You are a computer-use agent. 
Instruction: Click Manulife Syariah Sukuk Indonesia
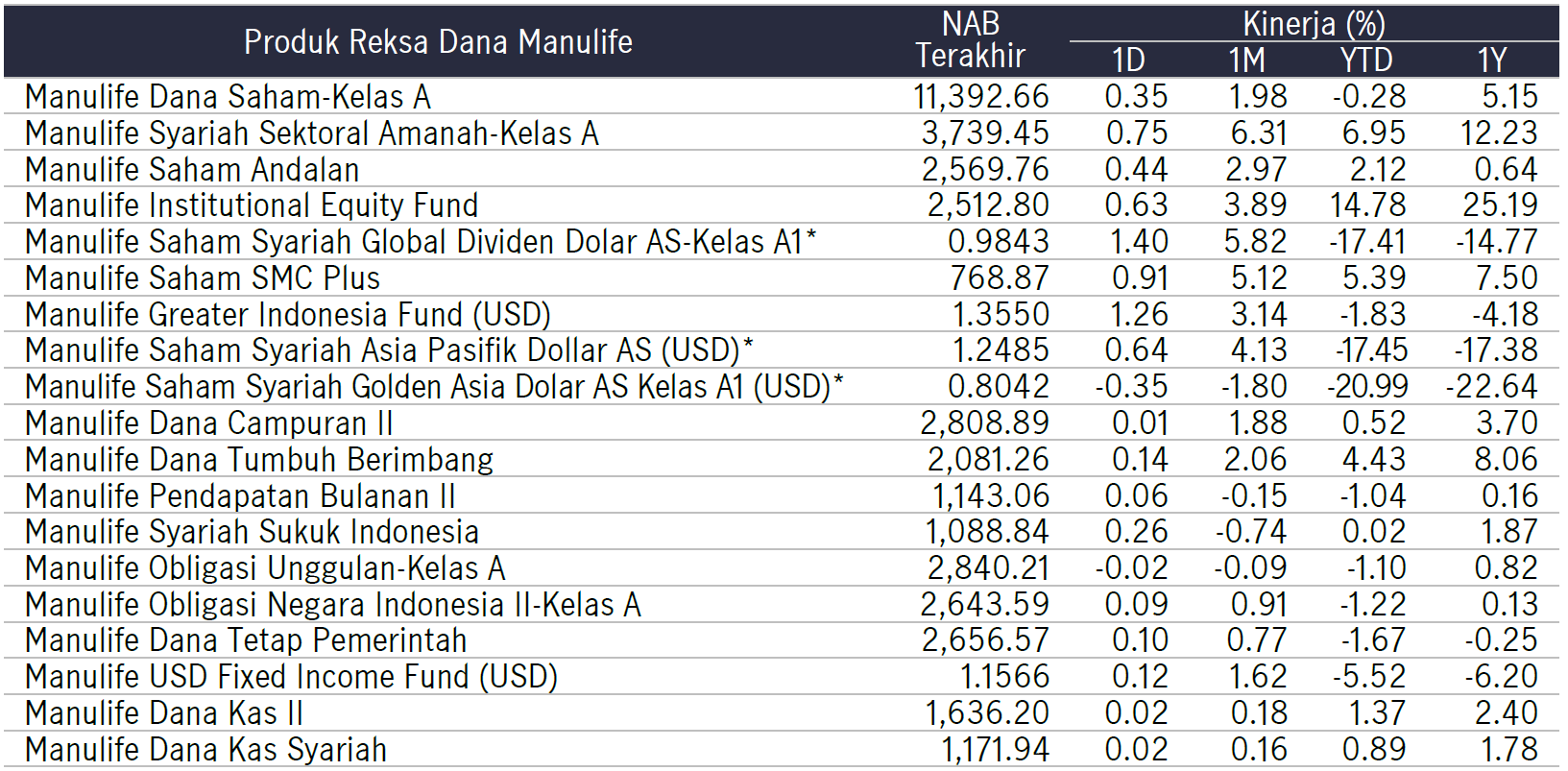(x=252, y=532)
